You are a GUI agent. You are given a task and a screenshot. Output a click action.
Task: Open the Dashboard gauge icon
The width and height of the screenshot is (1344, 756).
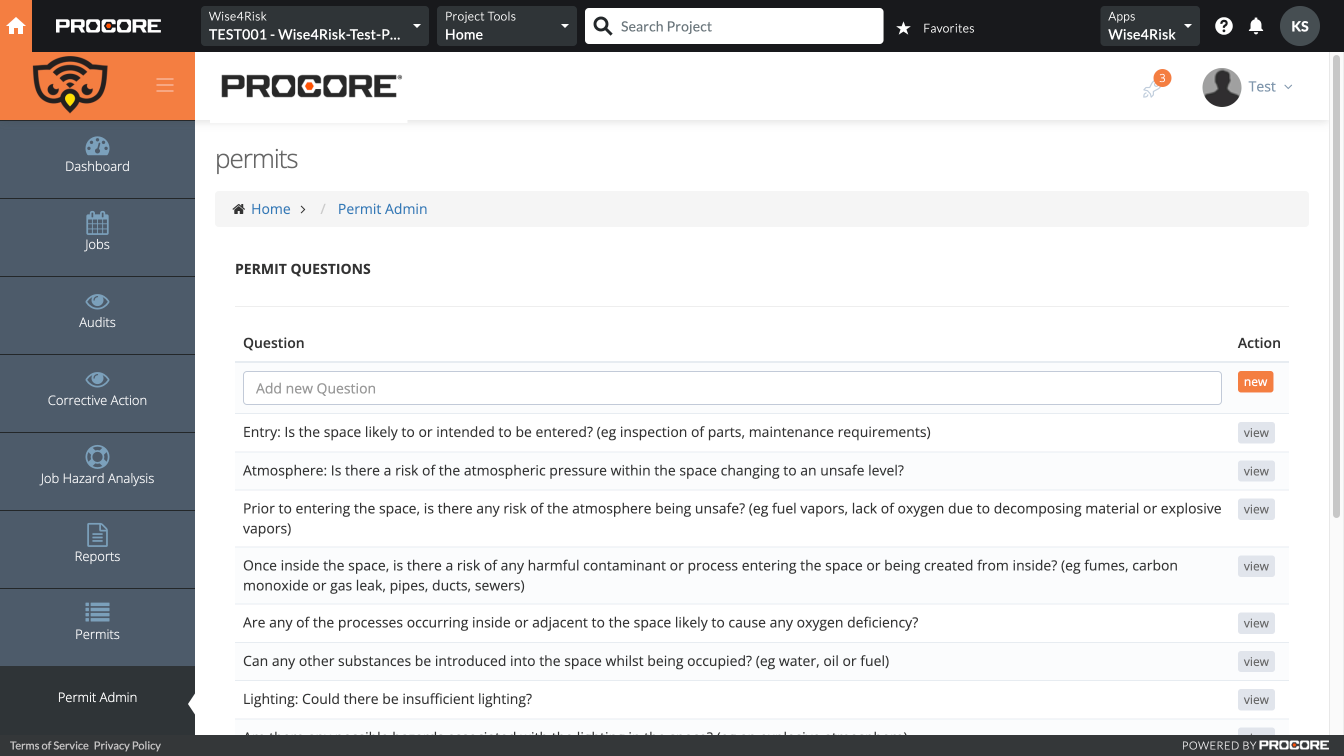[x=97, y=147]
